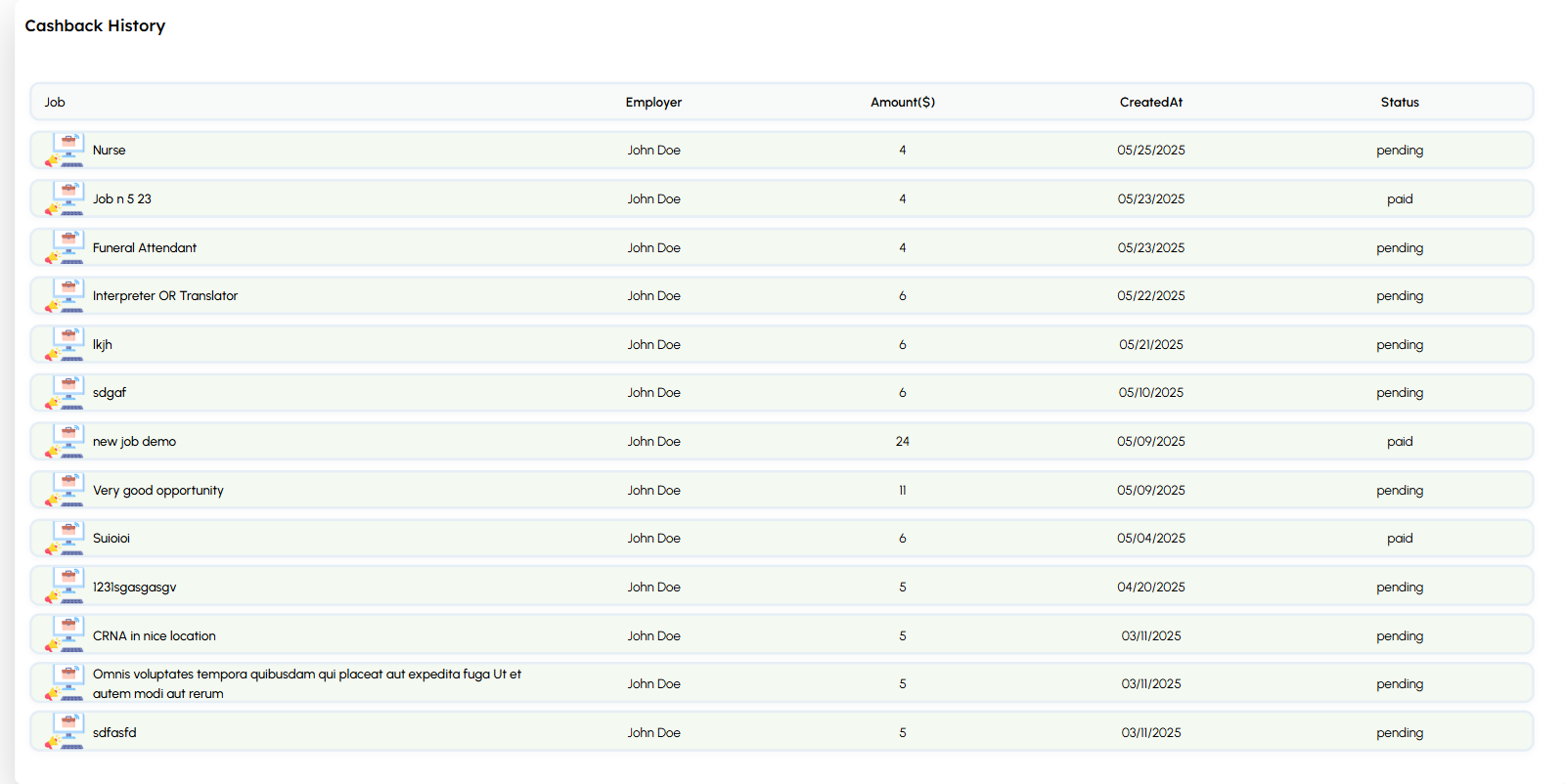Select the sdgaf job row title

[110, 393]
